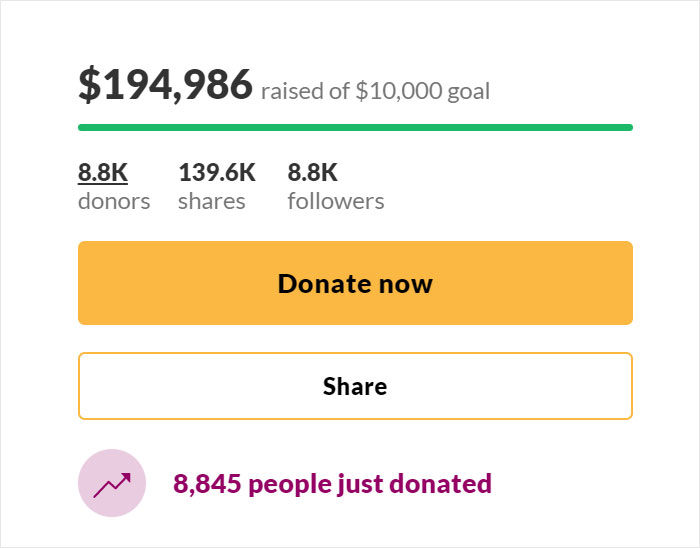700x548 pixels.
Task: Click the Donate now button
Action: (355, 283)
